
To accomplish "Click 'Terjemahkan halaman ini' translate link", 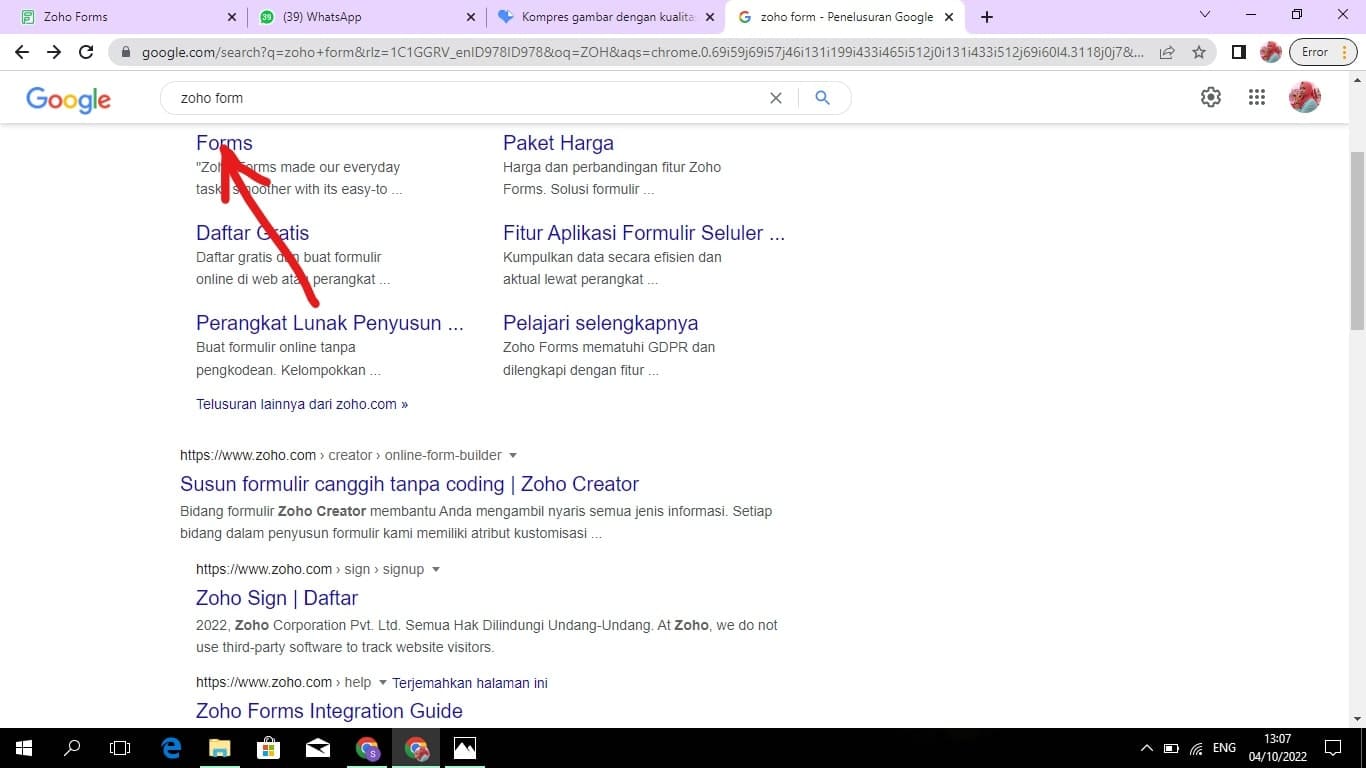I will (x=470, y=683).
